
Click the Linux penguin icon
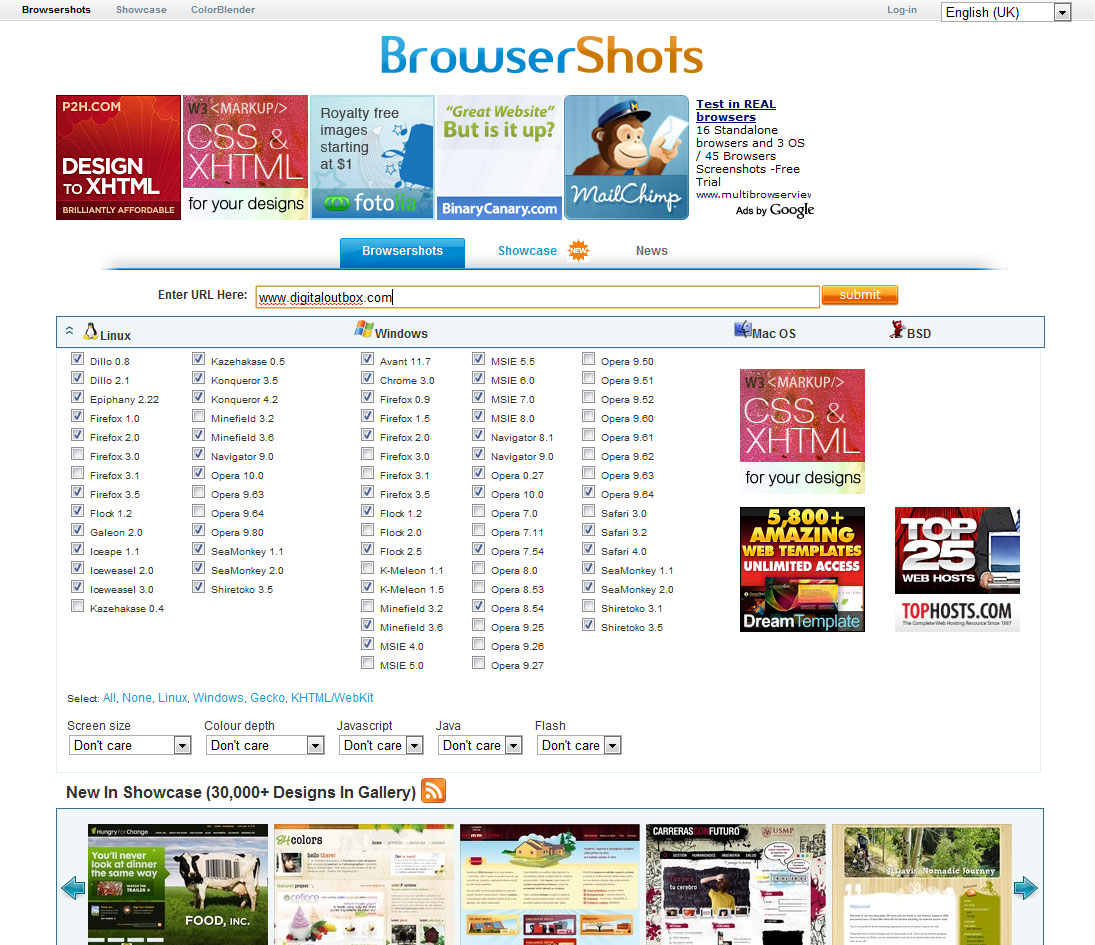click(x=91, y=332)
